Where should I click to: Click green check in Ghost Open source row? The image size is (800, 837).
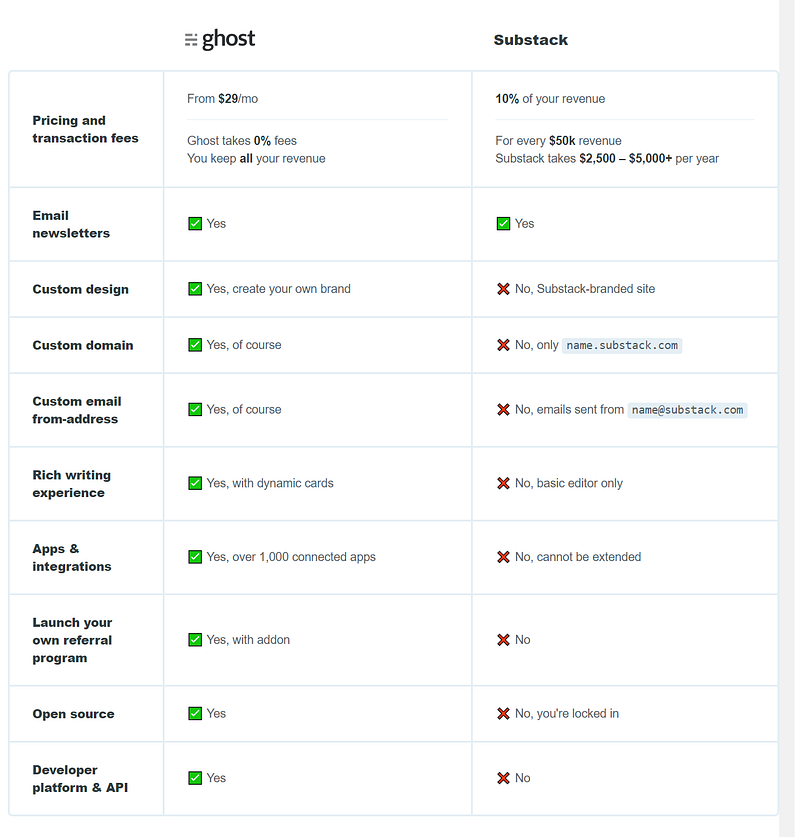click(195, 713)
